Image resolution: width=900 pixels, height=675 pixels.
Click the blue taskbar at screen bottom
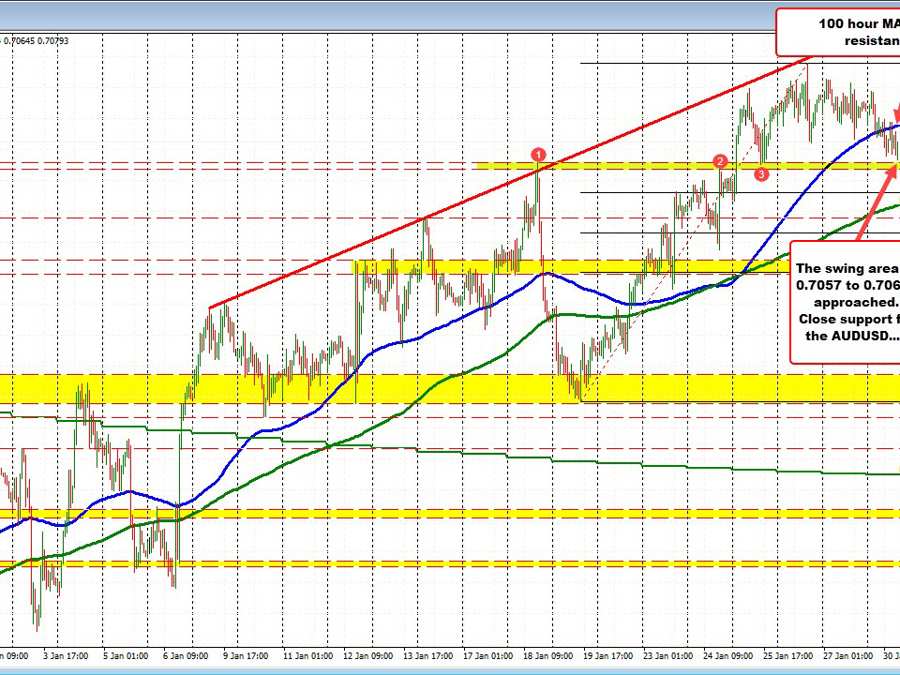tap(450, 671)
